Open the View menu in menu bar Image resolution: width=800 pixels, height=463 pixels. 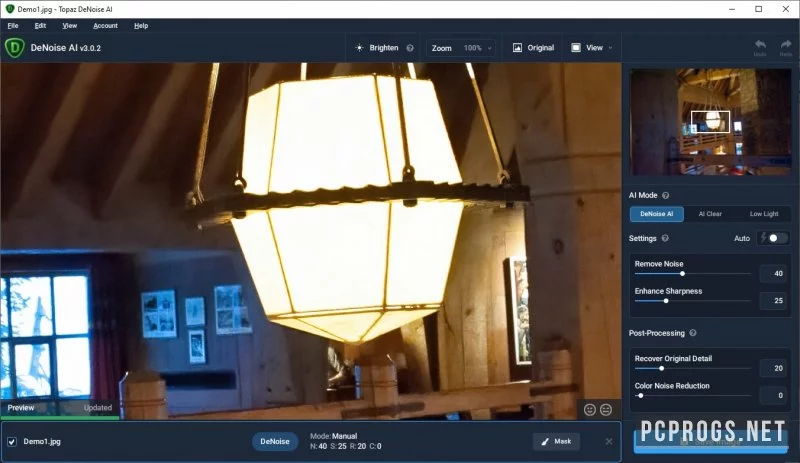69,26
